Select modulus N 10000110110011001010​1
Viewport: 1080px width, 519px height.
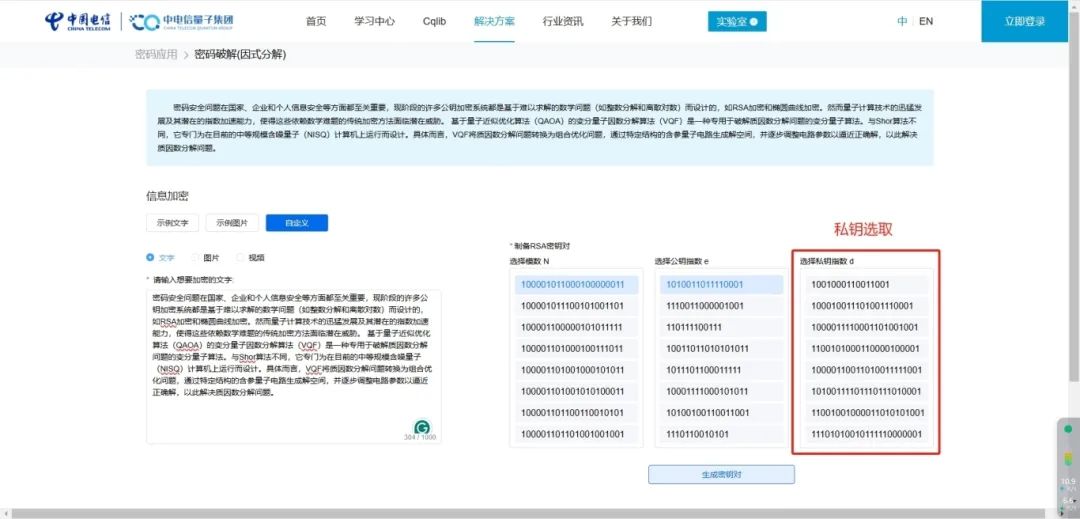(x=577, y=413)
